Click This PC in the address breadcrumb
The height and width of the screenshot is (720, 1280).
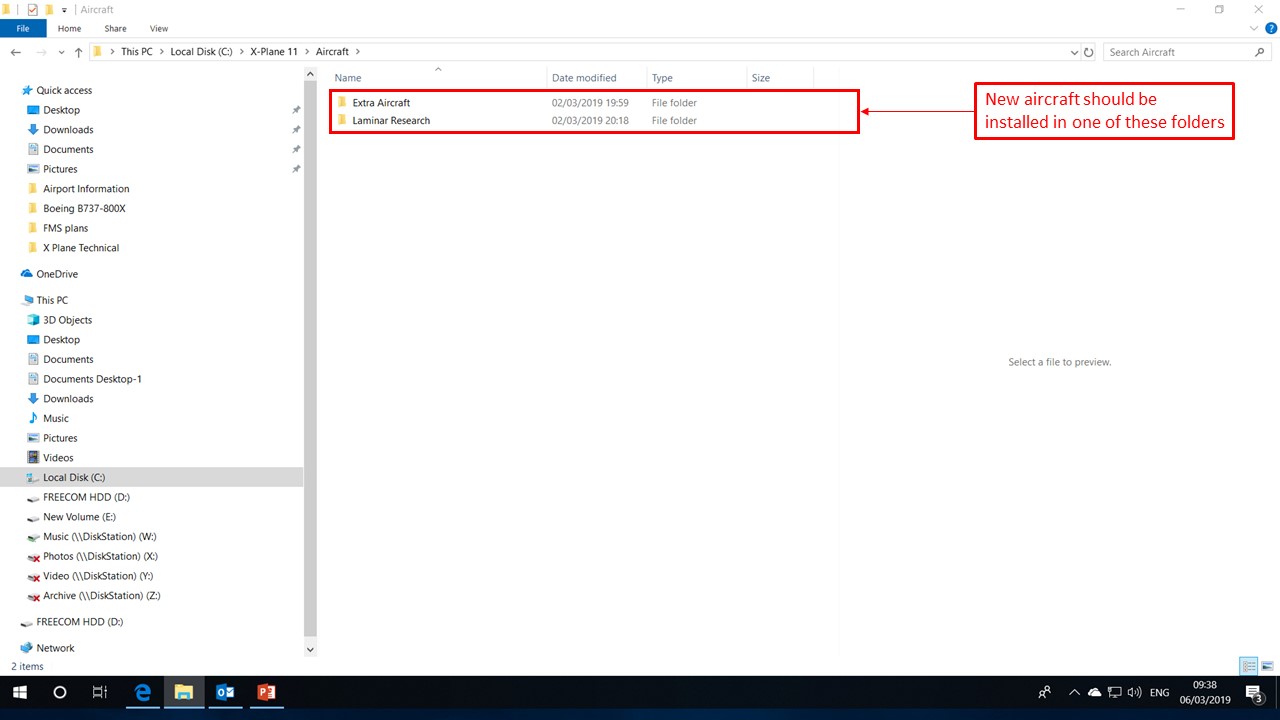(x=137, y=52)
